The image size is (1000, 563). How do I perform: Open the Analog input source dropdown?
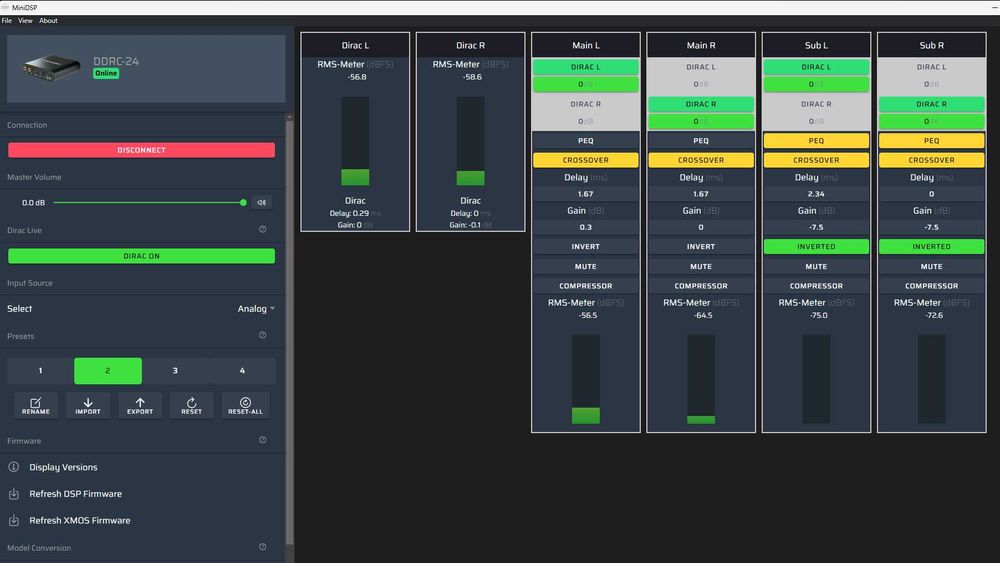[256, 309]
